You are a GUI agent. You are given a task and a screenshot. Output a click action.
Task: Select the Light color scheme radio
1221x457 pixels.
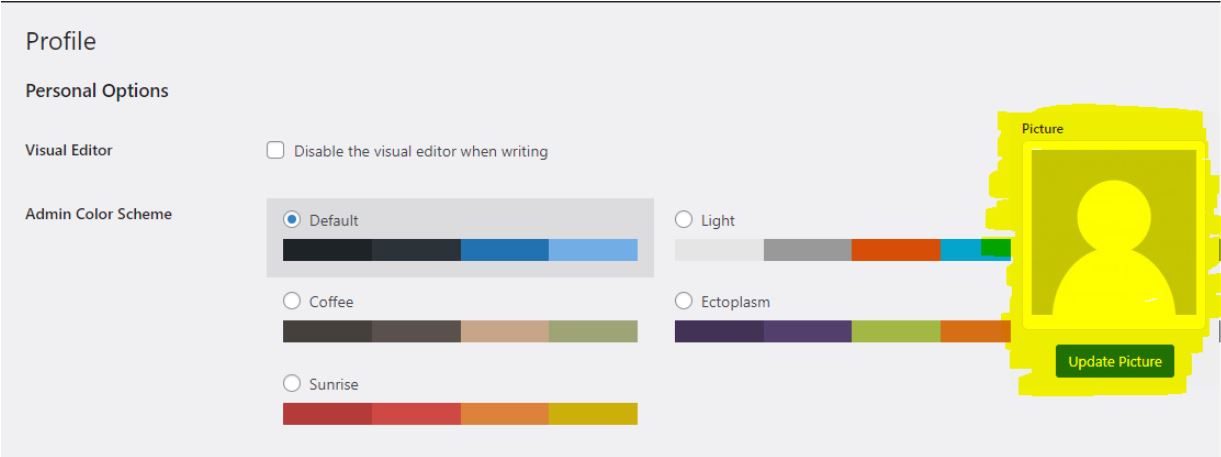pos(685,219)
